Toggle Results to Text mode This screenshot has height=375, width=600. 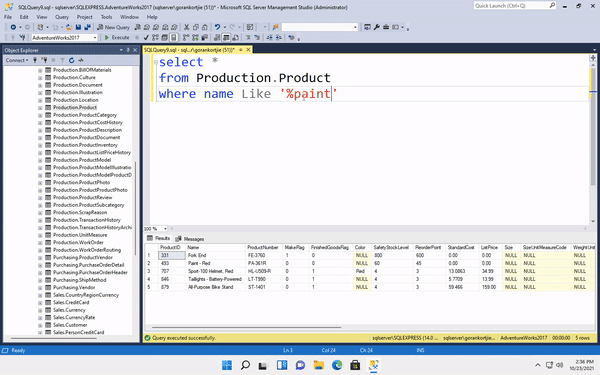pyautogui.click(x=217, y=38)
